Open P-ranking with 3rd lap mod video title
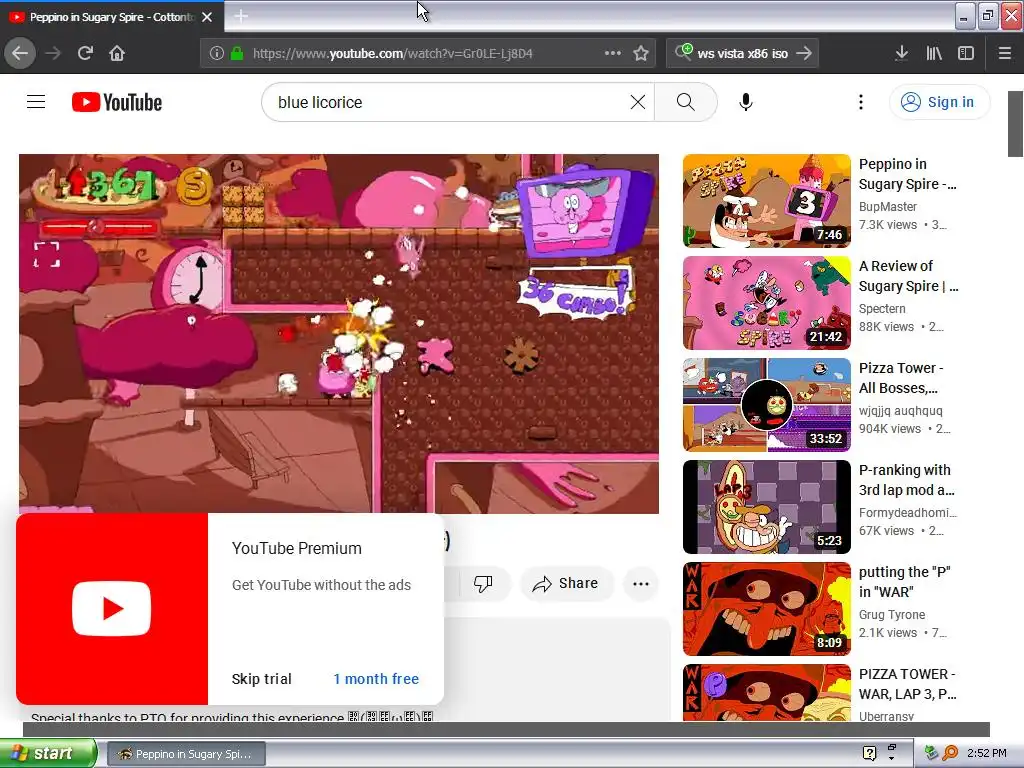The image size is (1024, 768). click(906, 480)
